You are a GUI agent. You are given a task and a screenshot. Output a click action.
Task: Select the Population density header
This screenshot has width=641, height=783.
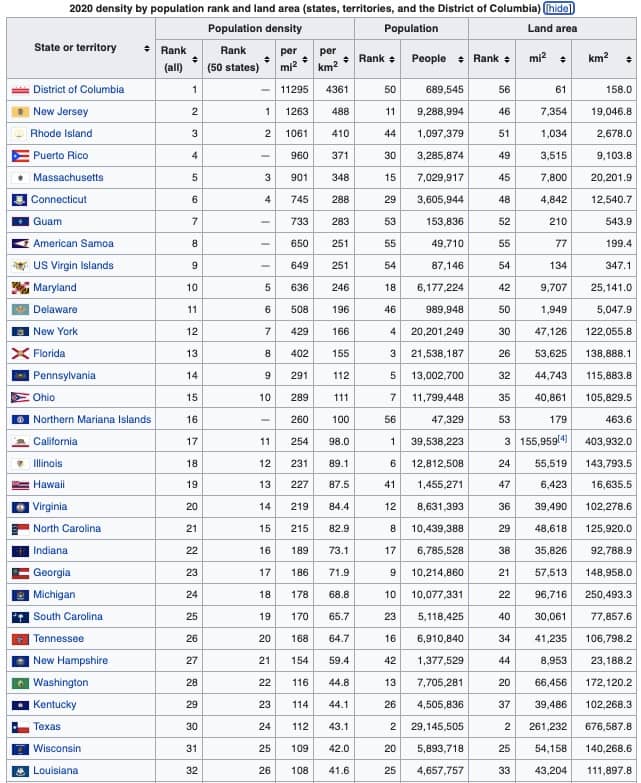pyautogui.click(x=255, y=28)
